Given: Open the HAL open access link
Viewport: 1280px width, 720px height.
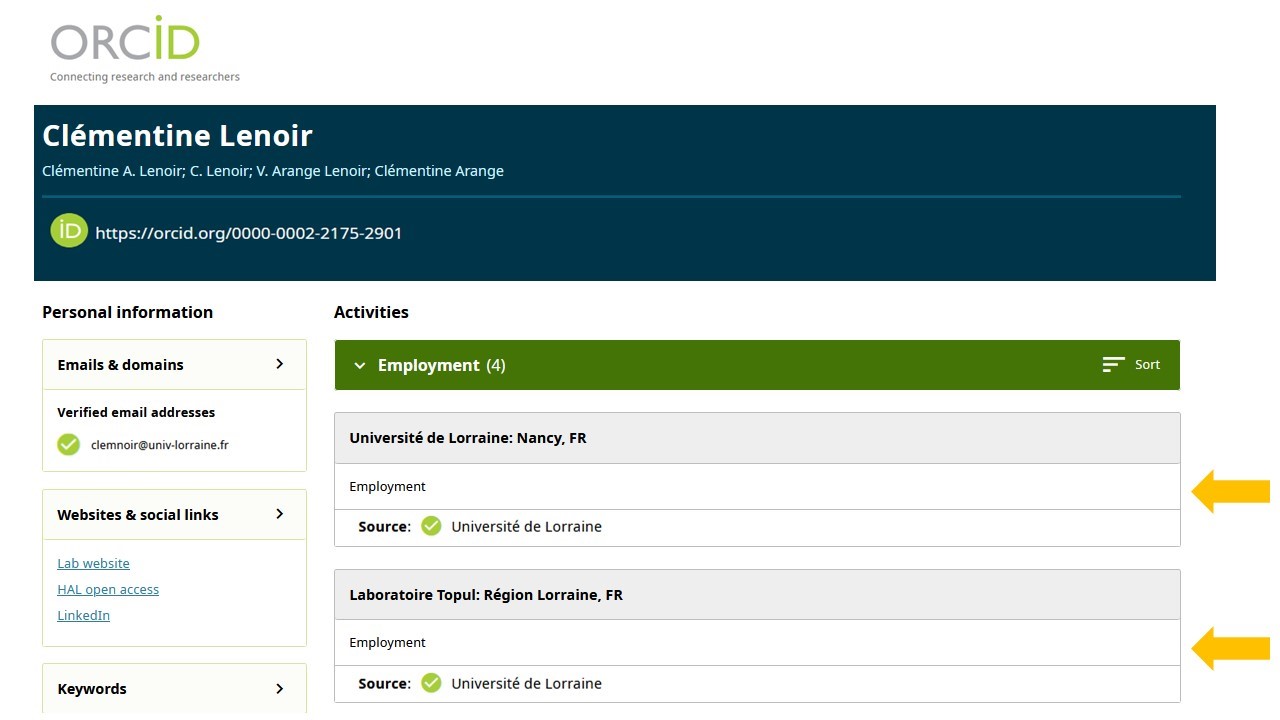Looking at the screenshot, I should (x=108, y=589).
